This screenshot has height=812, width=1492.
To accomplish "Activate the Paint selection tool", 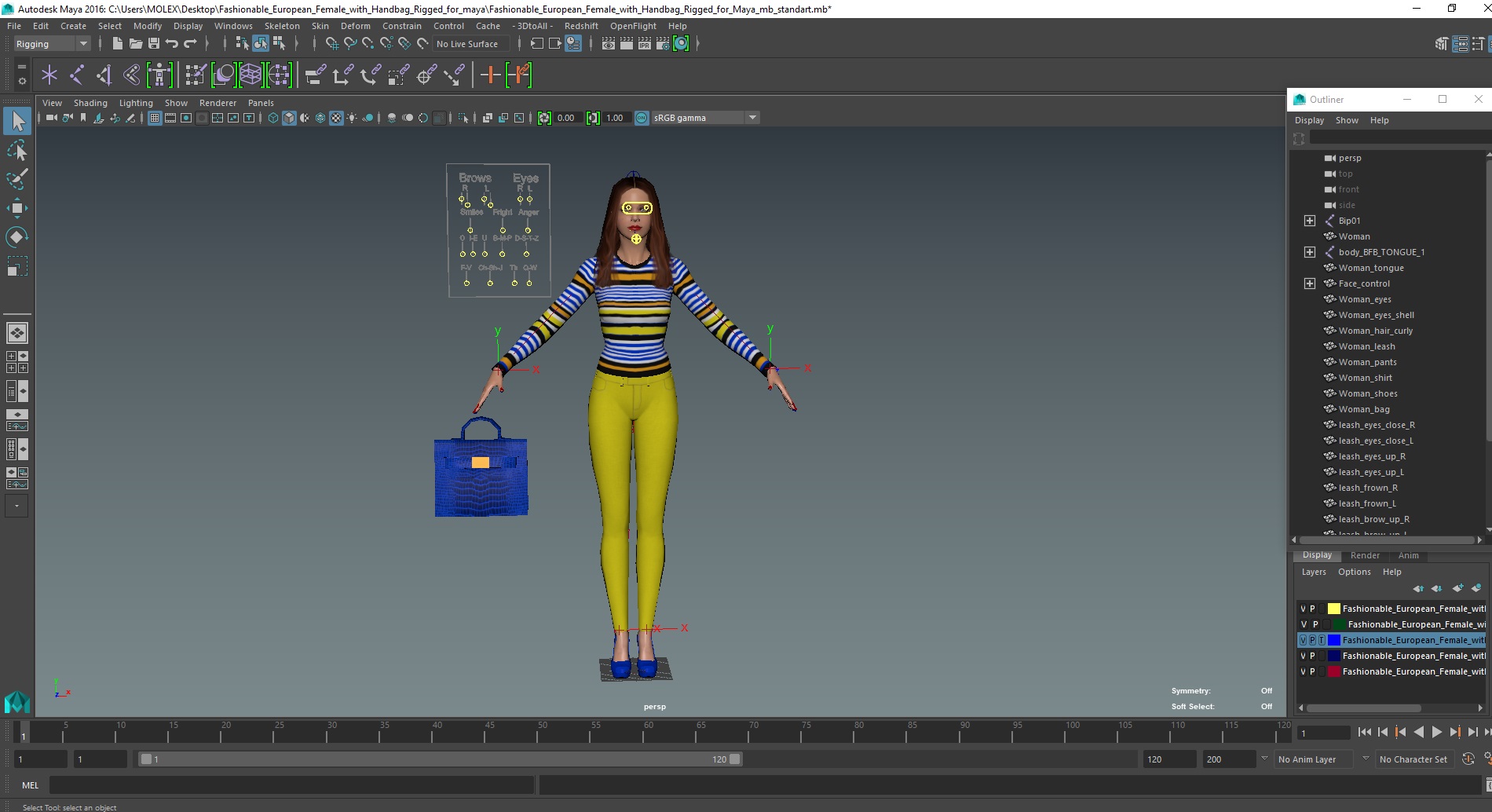I will (17, 179).
